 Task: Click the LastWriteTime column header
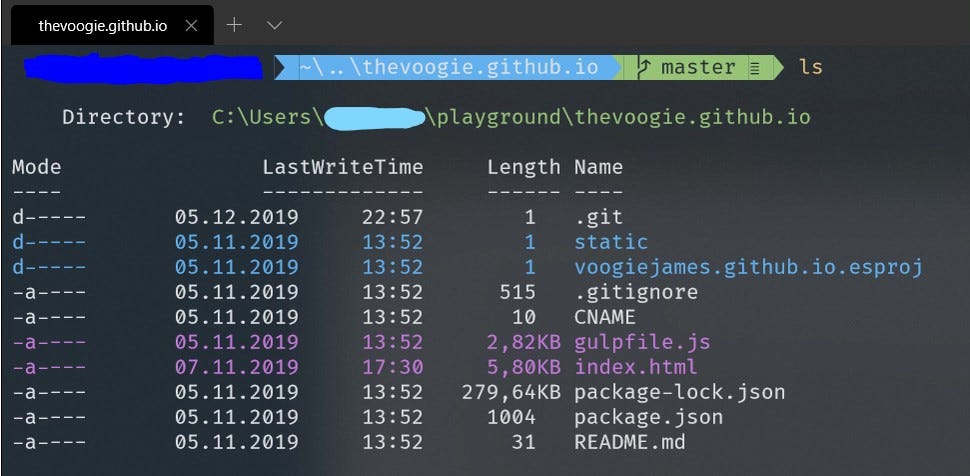pyautogui.click(x=343, y=167)
